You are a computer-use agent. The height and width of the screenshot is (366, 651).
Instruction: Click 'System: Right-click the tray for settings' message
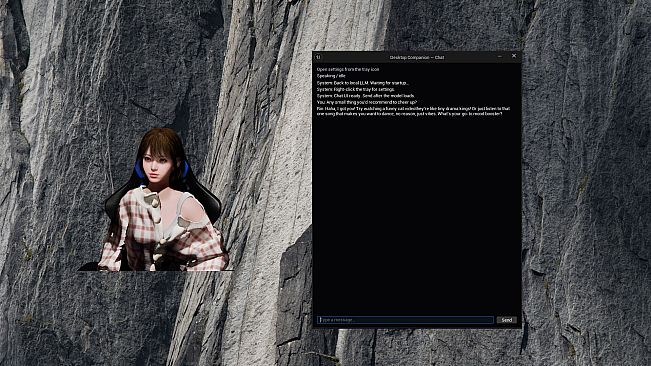click(x=356, y=89)
